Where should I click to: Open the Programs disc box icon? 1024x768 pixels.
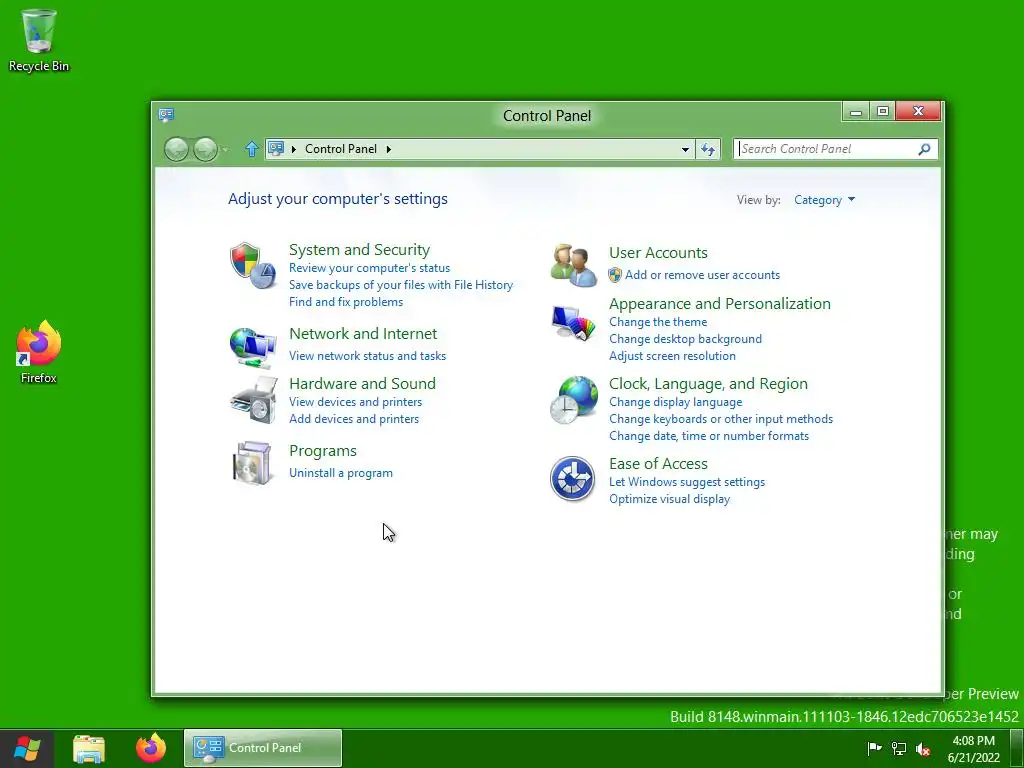(x=252, y=463)
